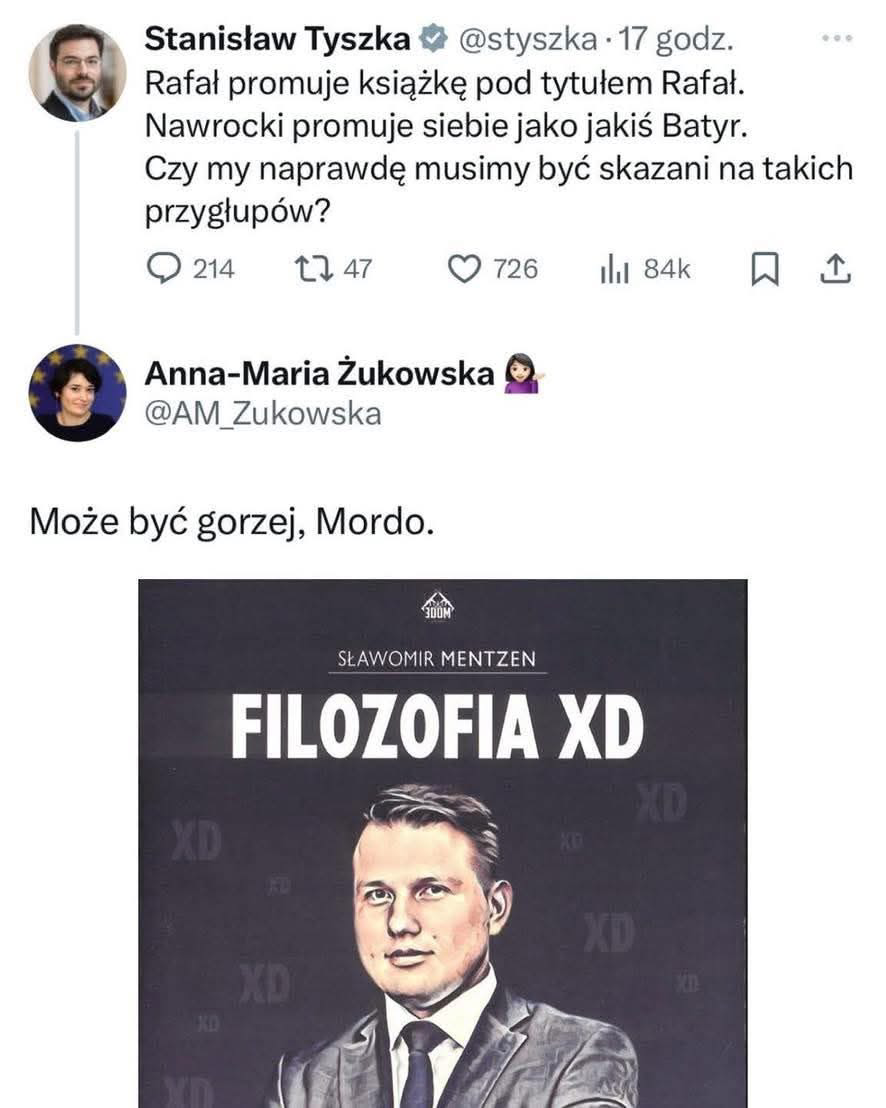Share Tyszka's tweet via share icon
The height and width of the screenshot is (1108, 886).
click(x=835, y=268)
